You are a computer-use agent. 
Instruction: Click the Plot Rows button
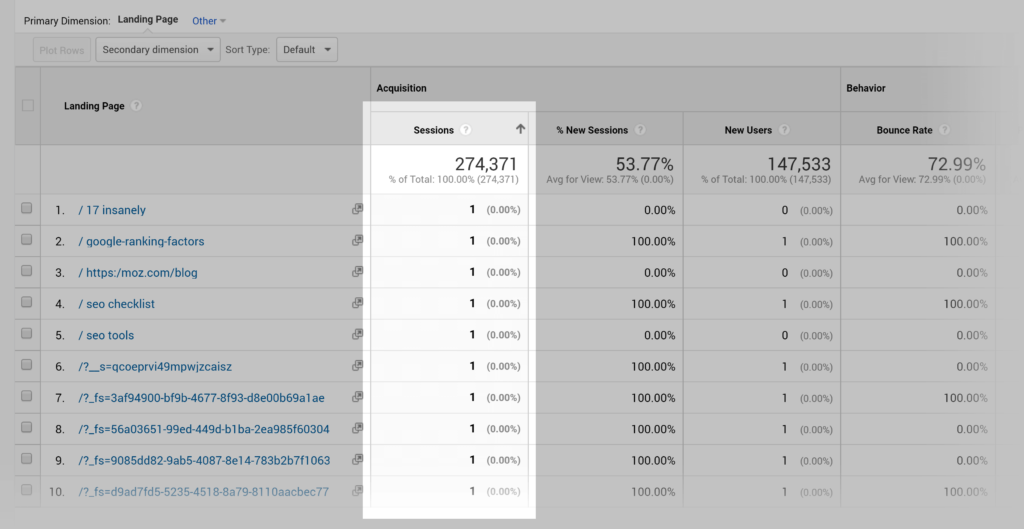tap(62, 50)
